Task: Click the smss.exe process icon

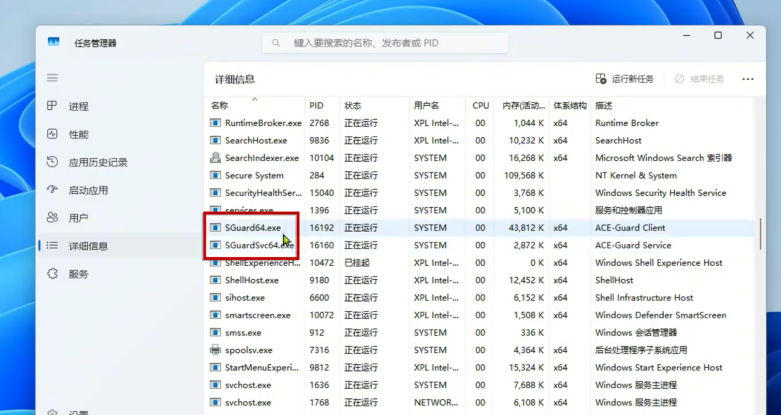Action: [x=215, y=332]
